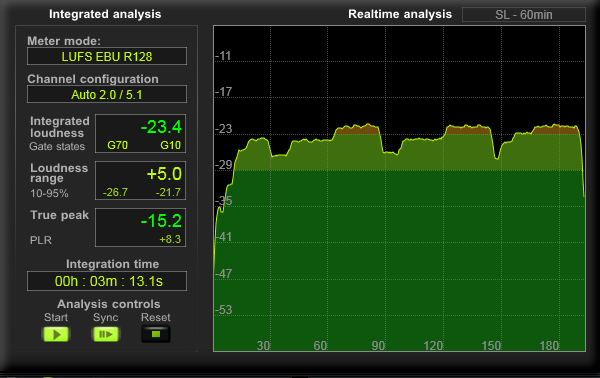Click the -26.7 loudness range low value
Screen dimensions: 600x378
pos(115,192)
